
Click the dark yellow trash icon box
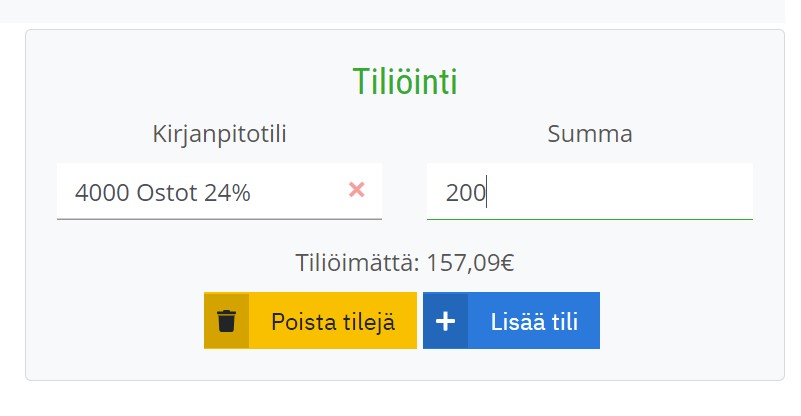pos(226,321)
